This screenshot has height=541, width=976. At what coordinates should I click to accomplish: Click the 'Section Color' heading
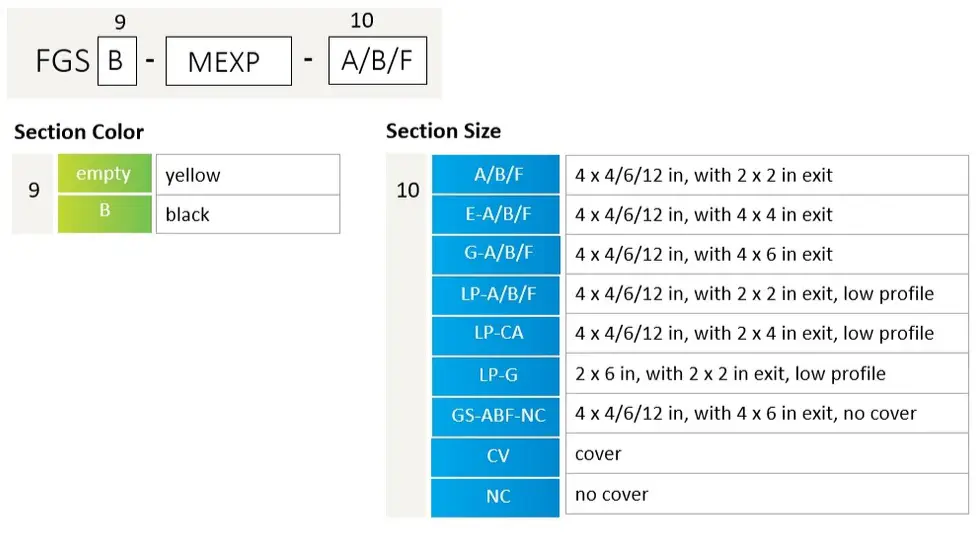coord(79,132)
